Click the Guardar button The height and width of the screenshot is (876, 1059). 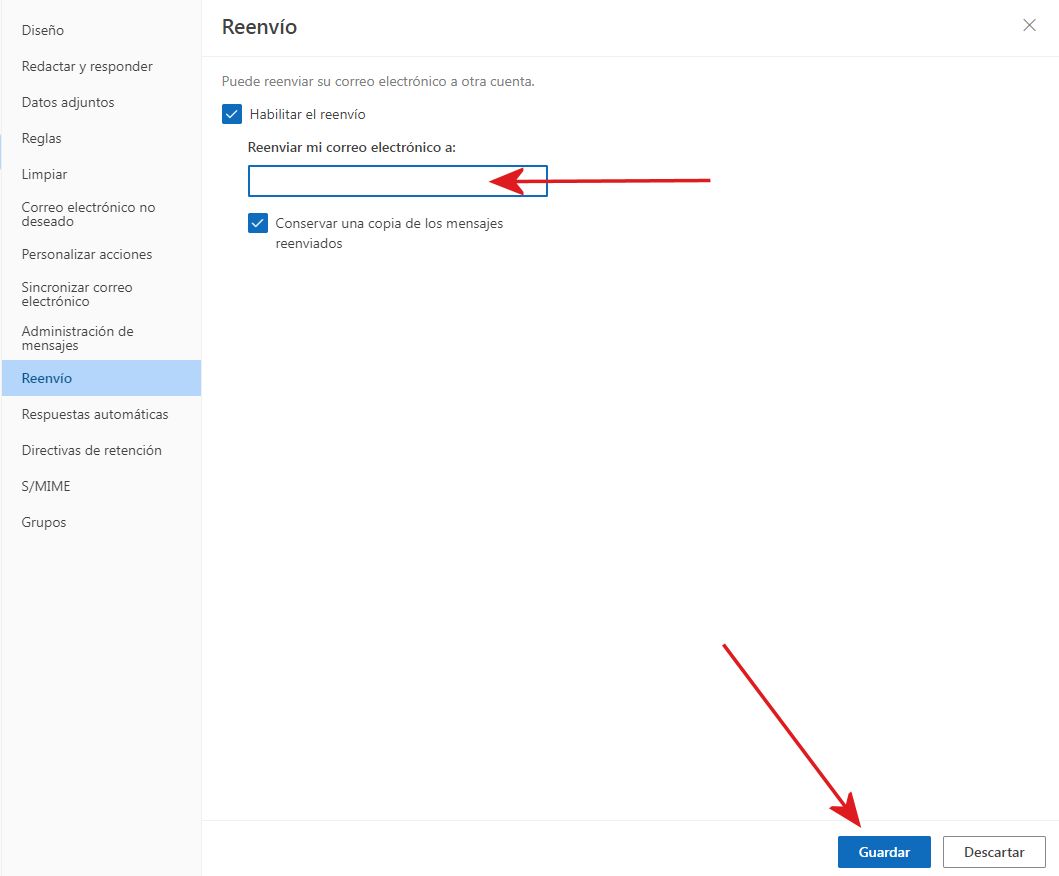884,852
